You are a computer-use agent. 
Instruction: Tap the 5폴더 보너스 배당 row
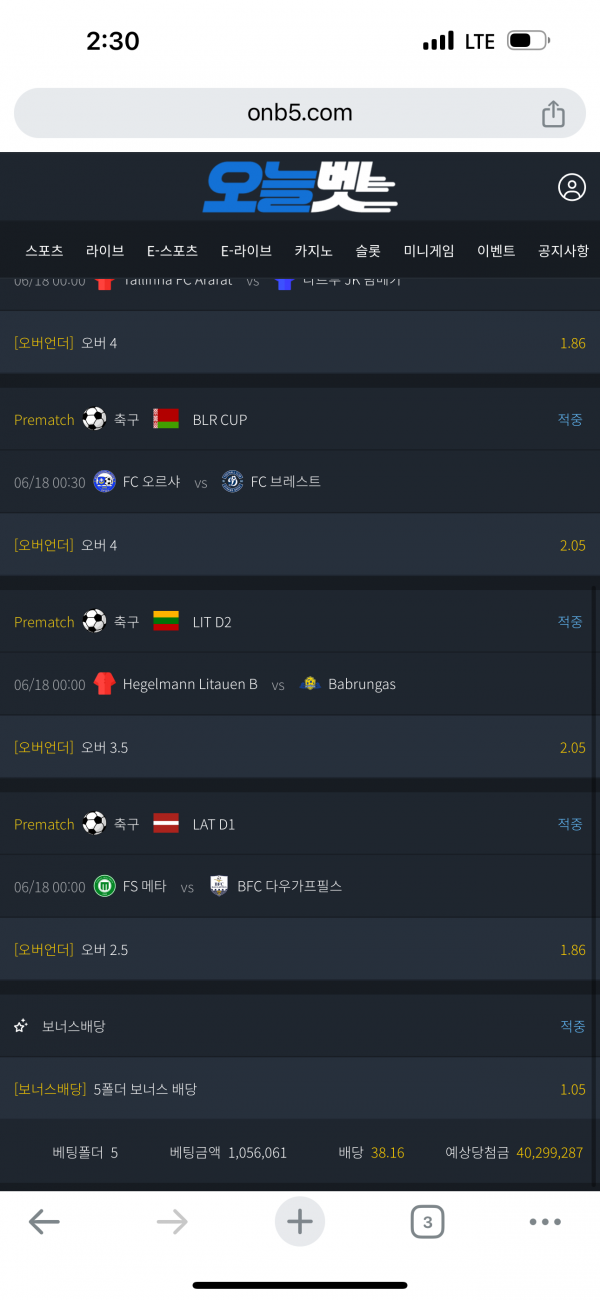(300, 1089)
